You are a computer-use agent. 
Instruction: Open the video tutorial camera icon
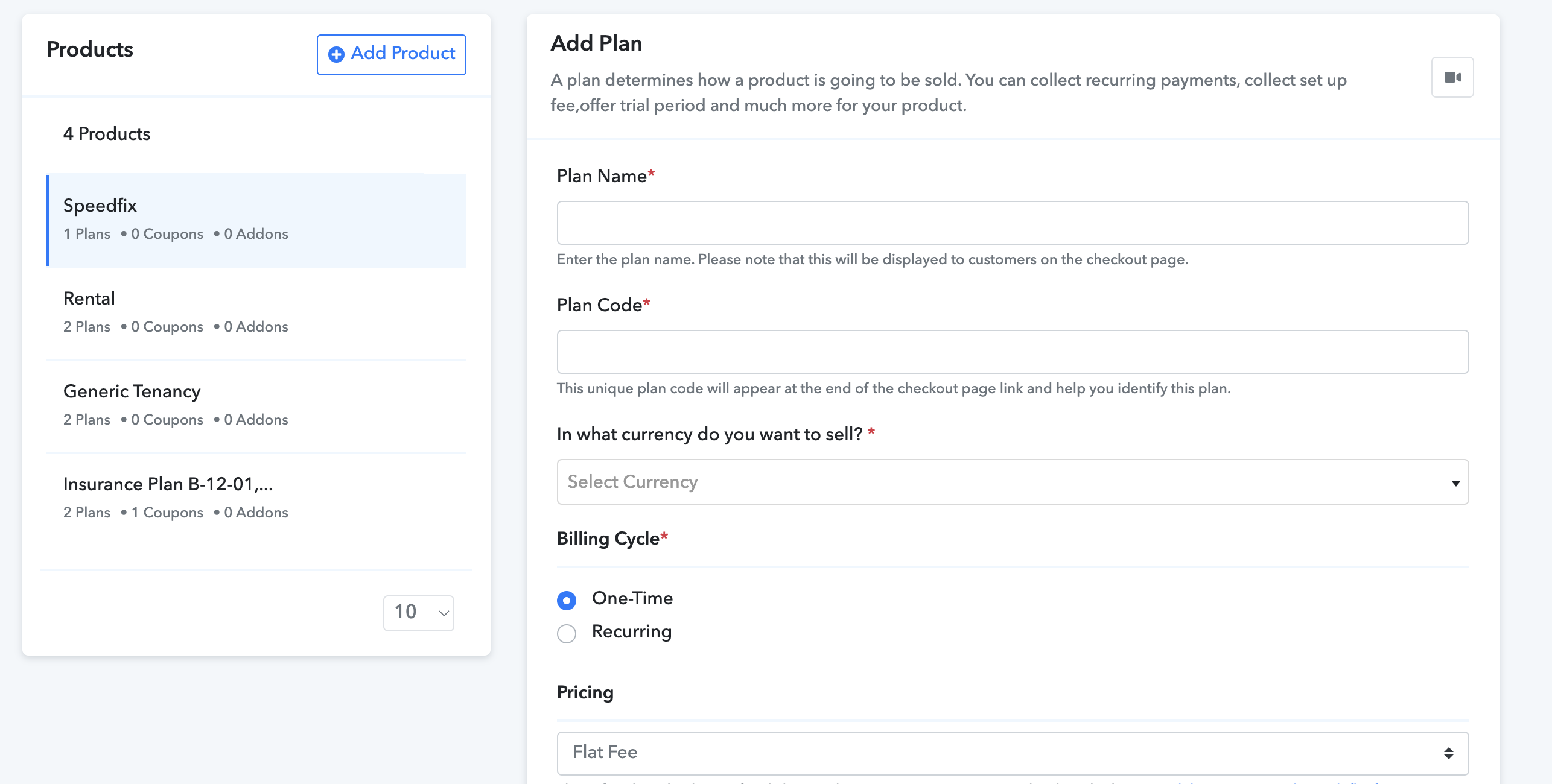[1452, 77]
